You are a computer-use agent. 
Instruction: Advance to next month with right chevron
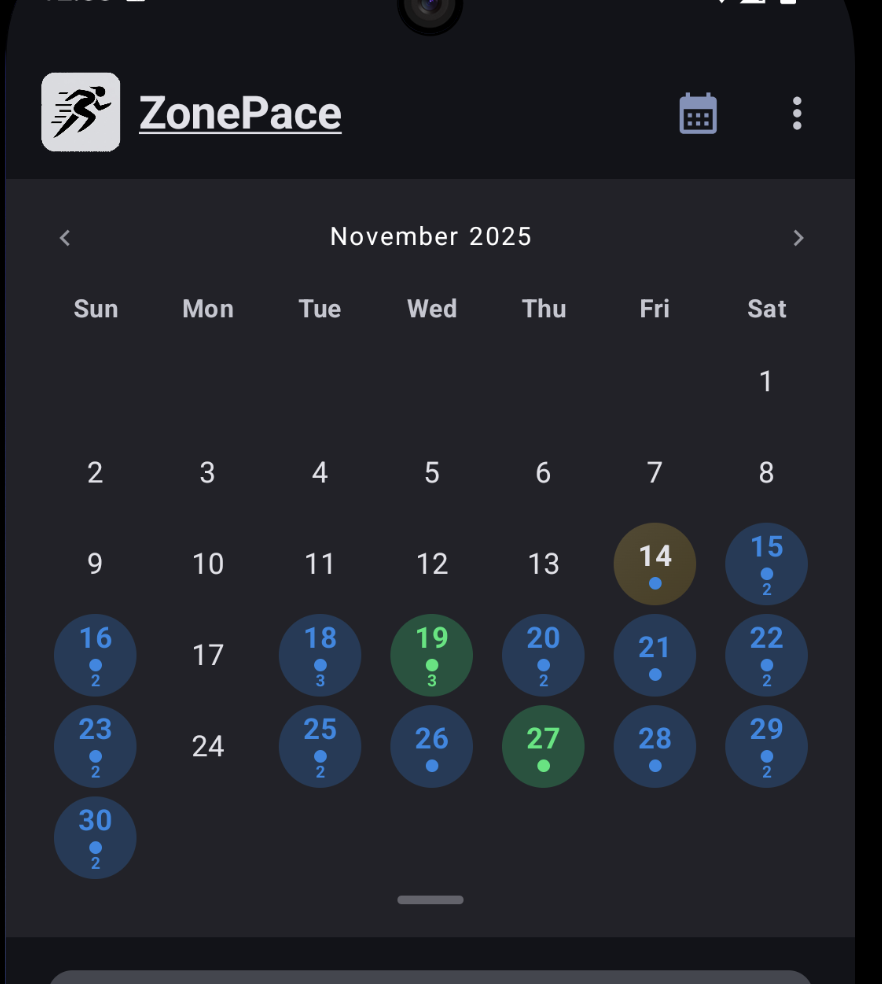(798, 238)
